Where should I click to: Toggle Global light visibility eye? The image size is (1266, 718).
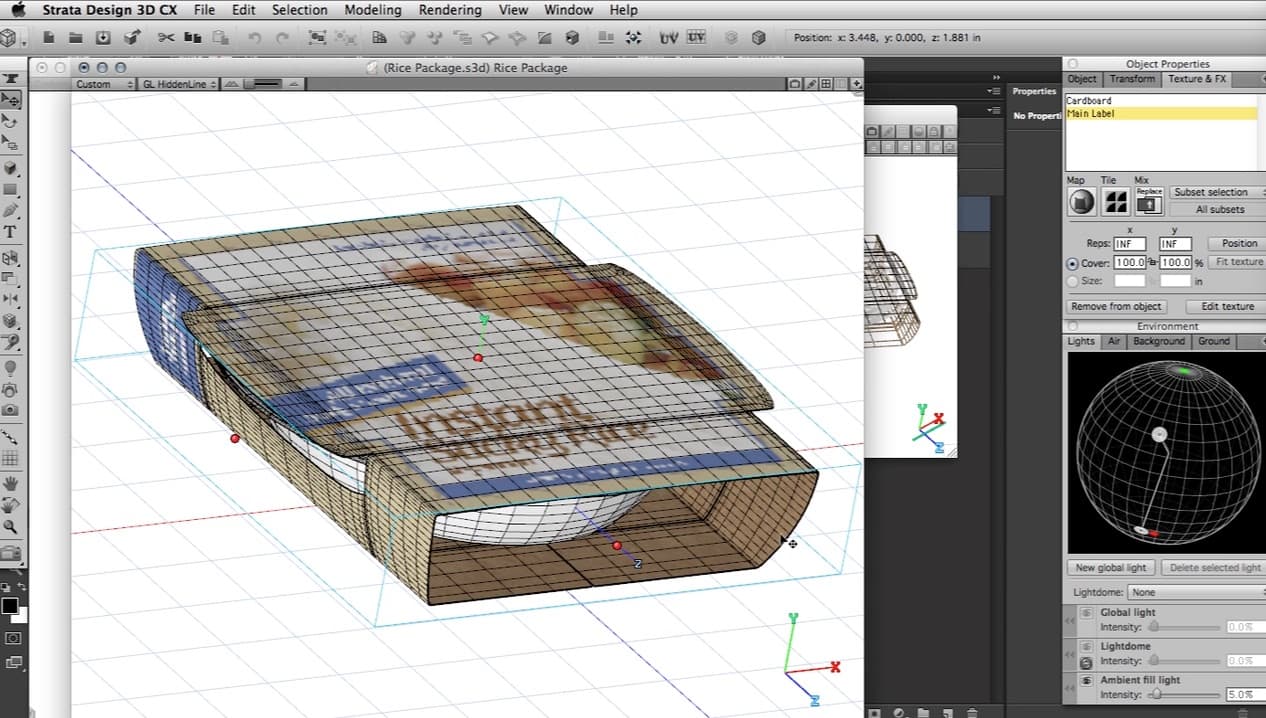(x=1086, y=613)
